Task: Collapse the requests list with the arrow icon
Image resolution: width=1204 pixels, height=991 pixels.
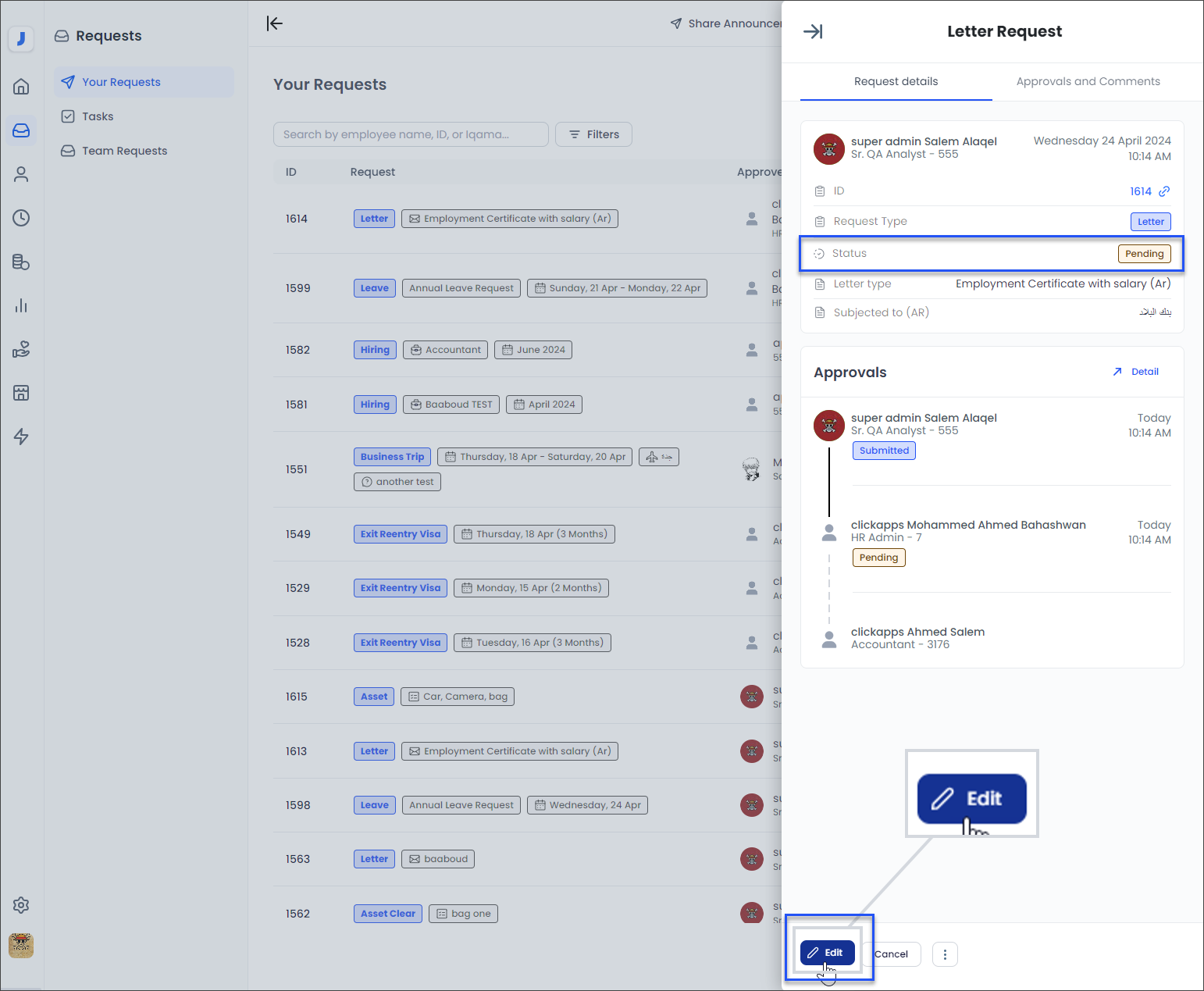Action: click(274, 23)
